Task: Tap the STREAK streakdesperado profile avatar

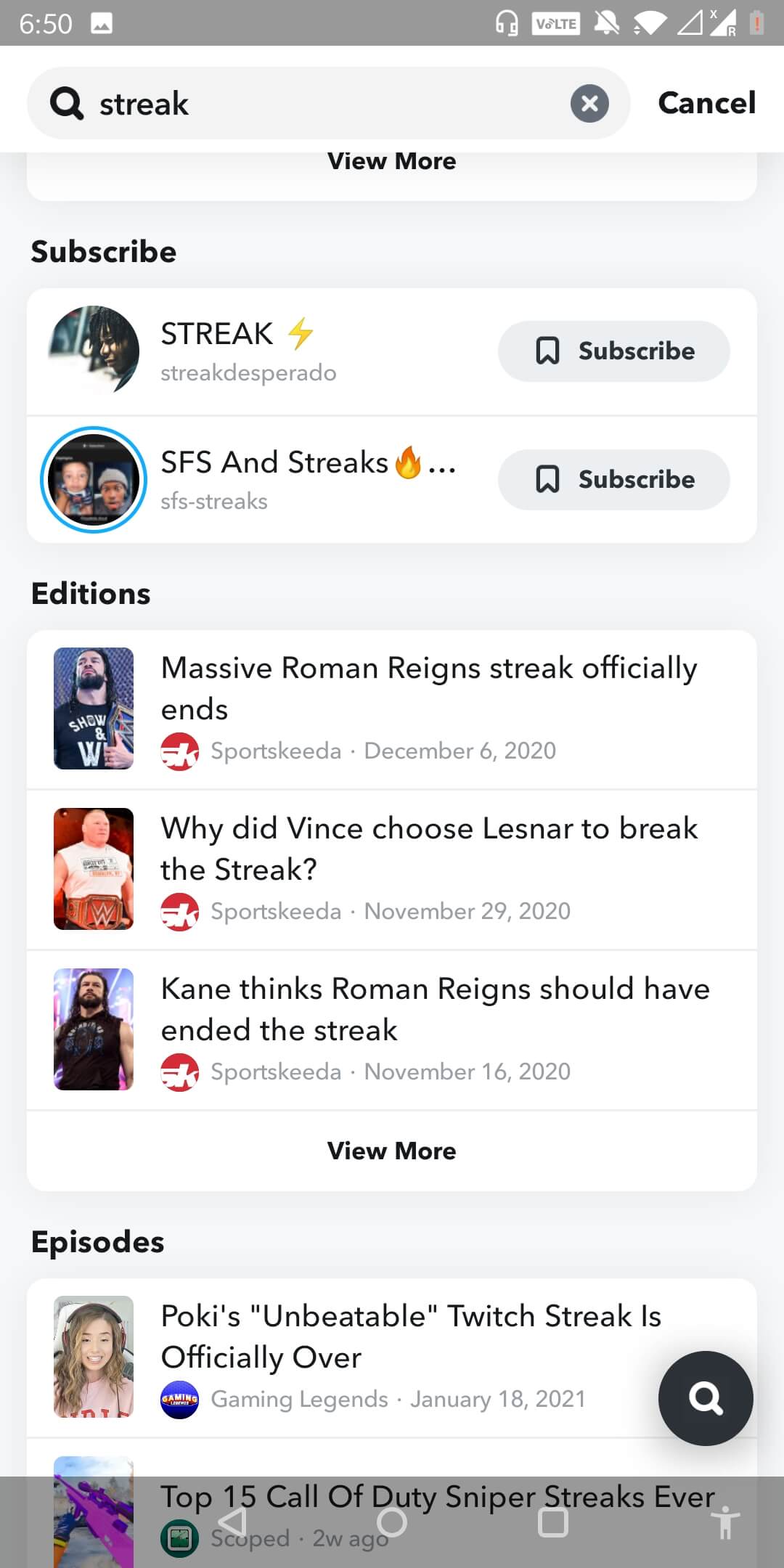Action: (94, 351)
